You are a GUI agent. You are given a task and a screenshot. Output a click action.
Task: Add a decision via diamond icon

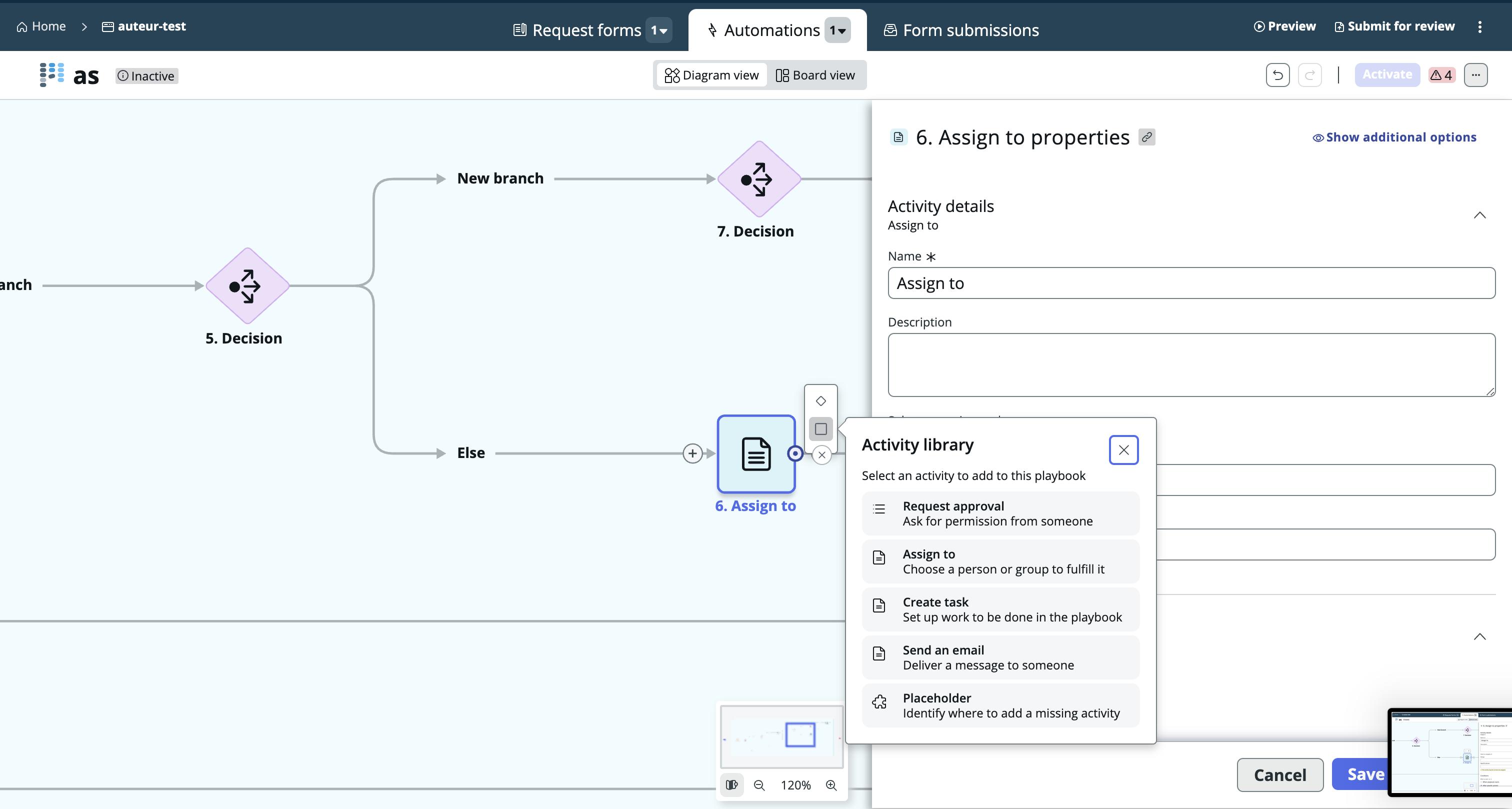[820, 401]
